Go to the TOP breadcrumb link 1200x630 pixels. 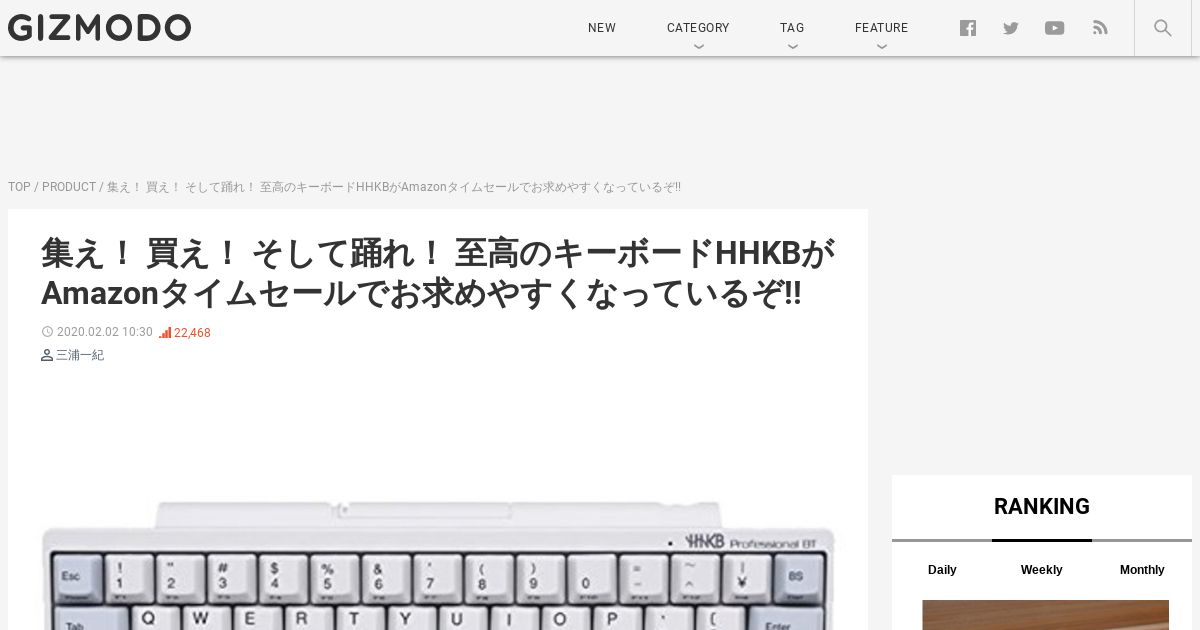pyautogui.click(x=19, y=187)
